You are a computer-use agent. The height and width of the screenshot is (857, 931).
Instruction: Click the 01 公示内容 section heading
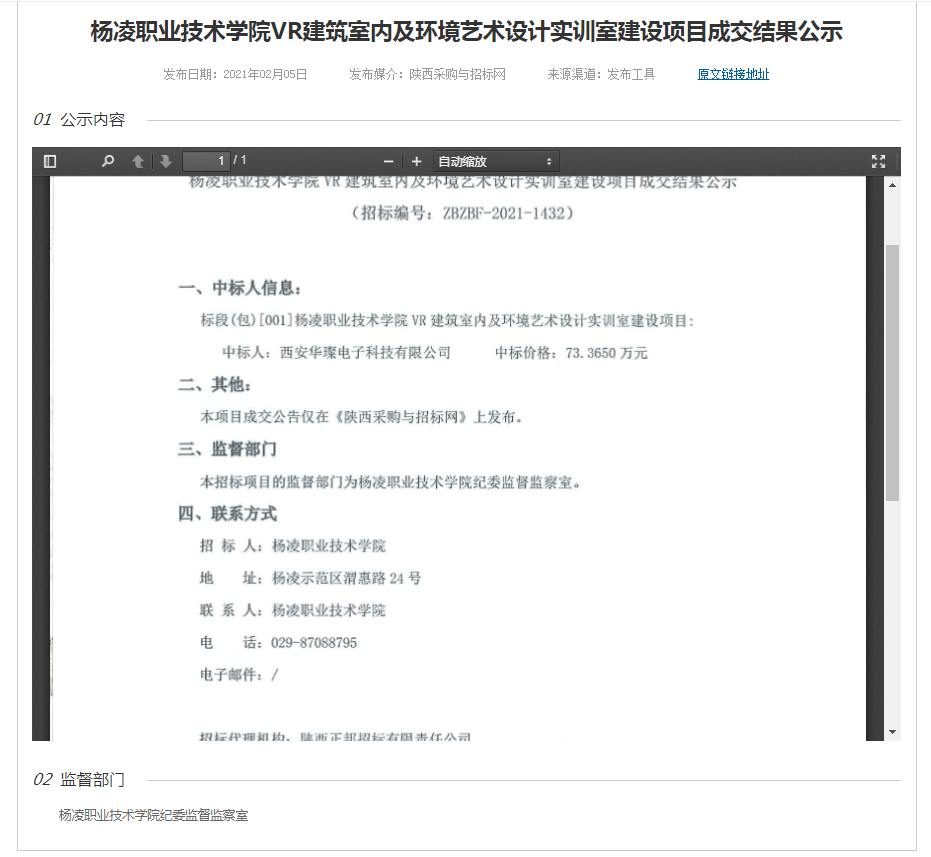point(79,120)
